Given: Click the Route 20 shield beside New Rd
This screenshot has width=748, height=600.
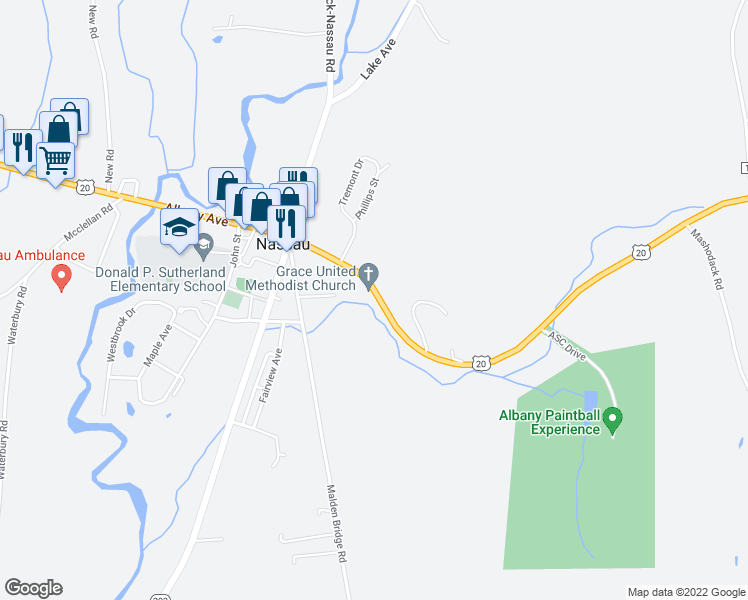Looking at the screenshot, I should [85, 187].
